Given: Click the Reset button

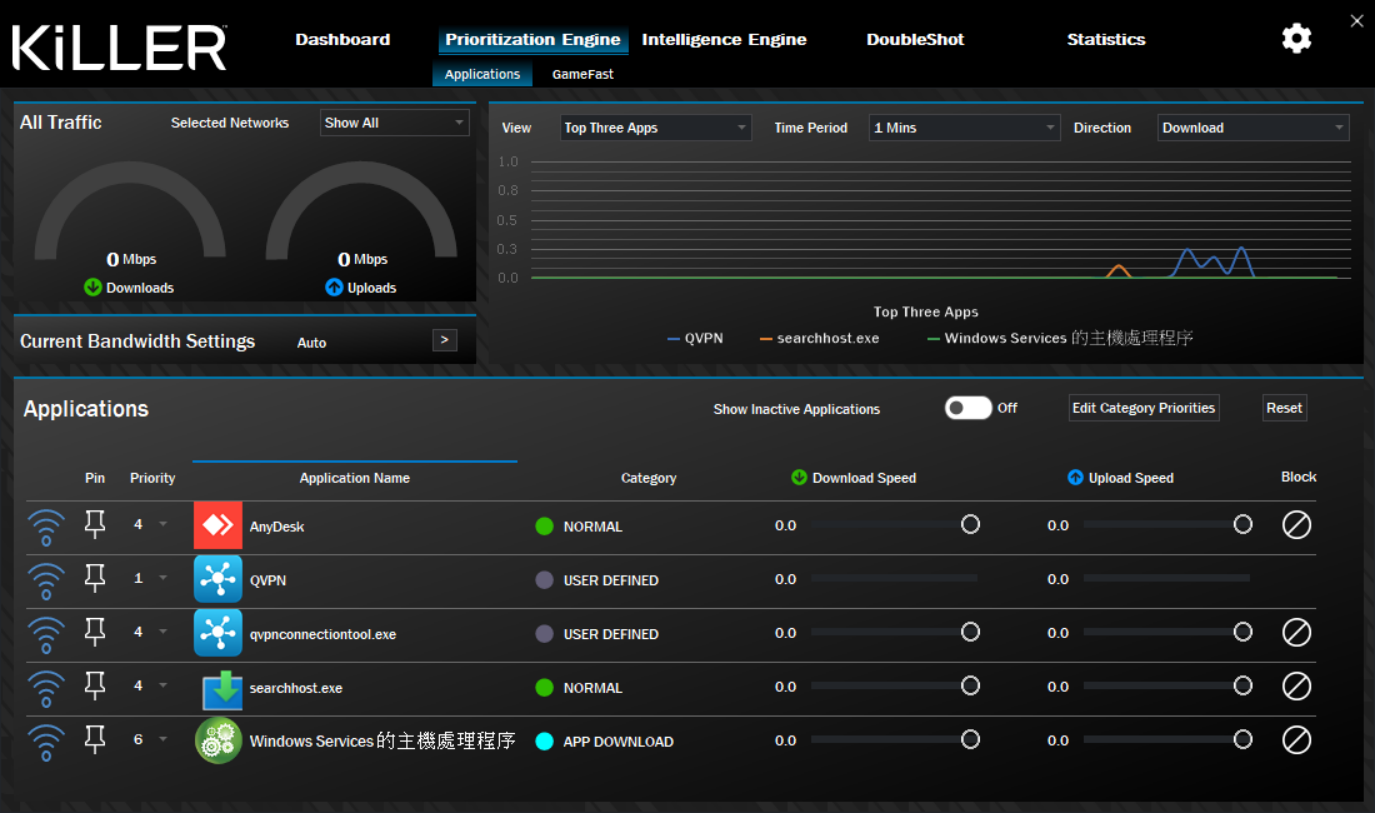Looking at the screenshot, I should tap(1284, 407).
